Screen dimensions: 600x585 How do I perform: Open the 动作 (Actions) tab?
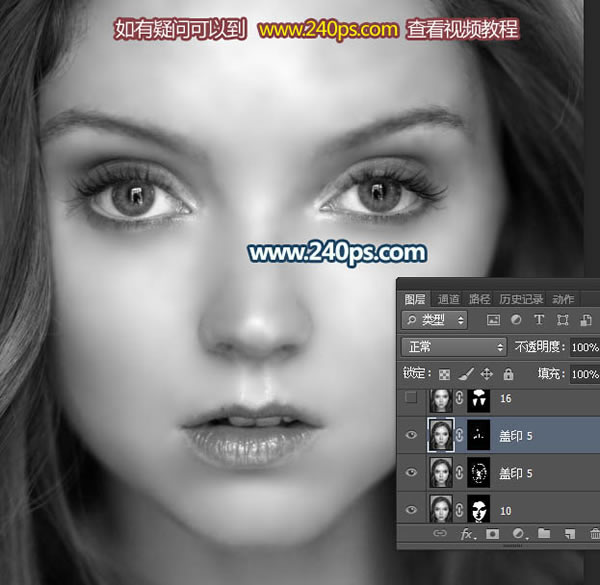coord(563,299)
